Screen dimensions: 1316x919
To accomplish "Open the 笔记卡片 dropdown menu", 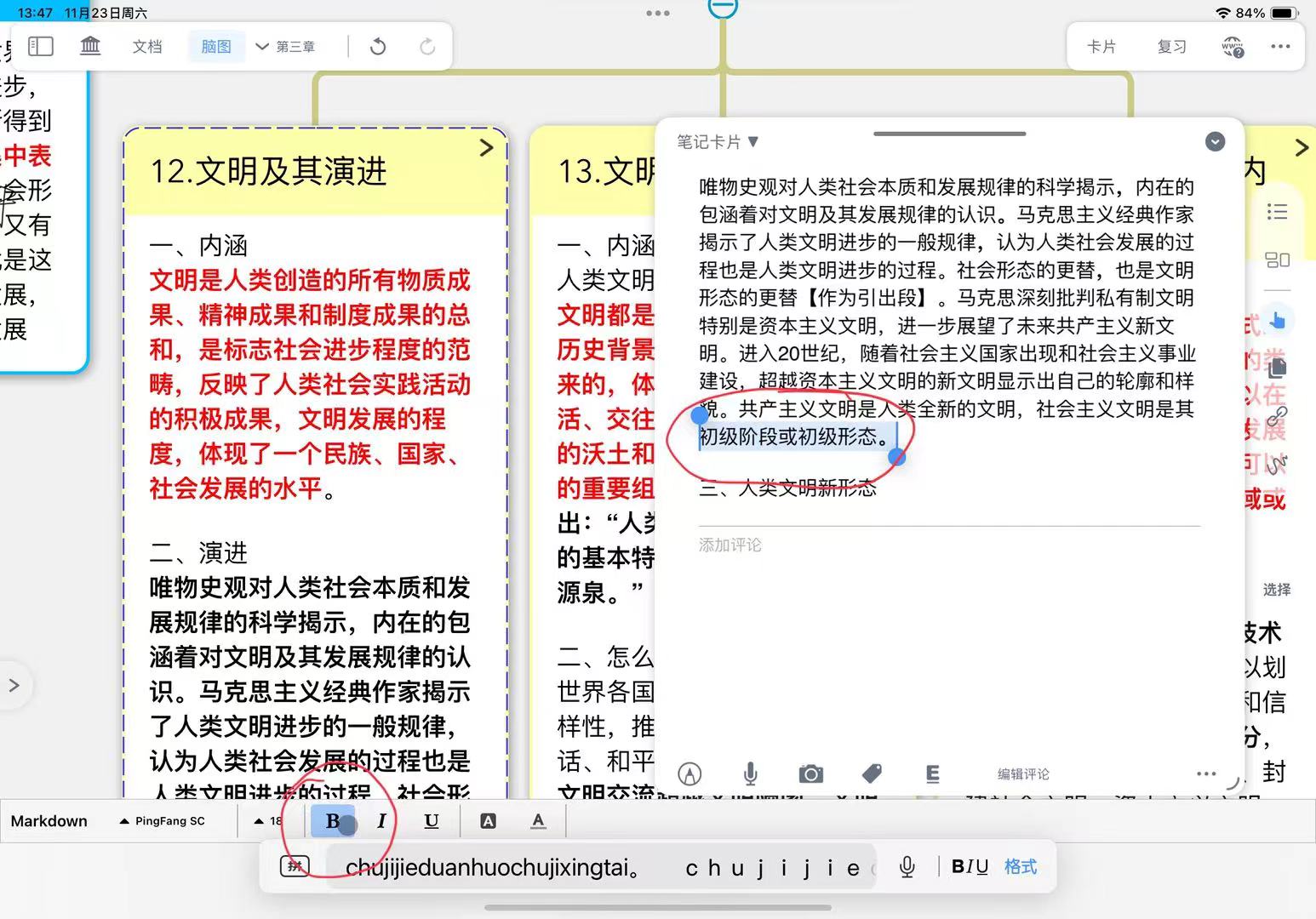I will pos(718,141).
